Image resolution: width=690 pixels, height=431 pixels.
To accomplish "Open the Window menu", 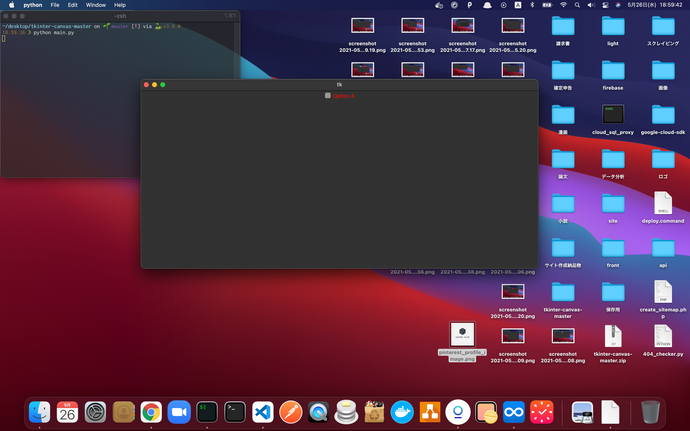I will pos(95,5).
